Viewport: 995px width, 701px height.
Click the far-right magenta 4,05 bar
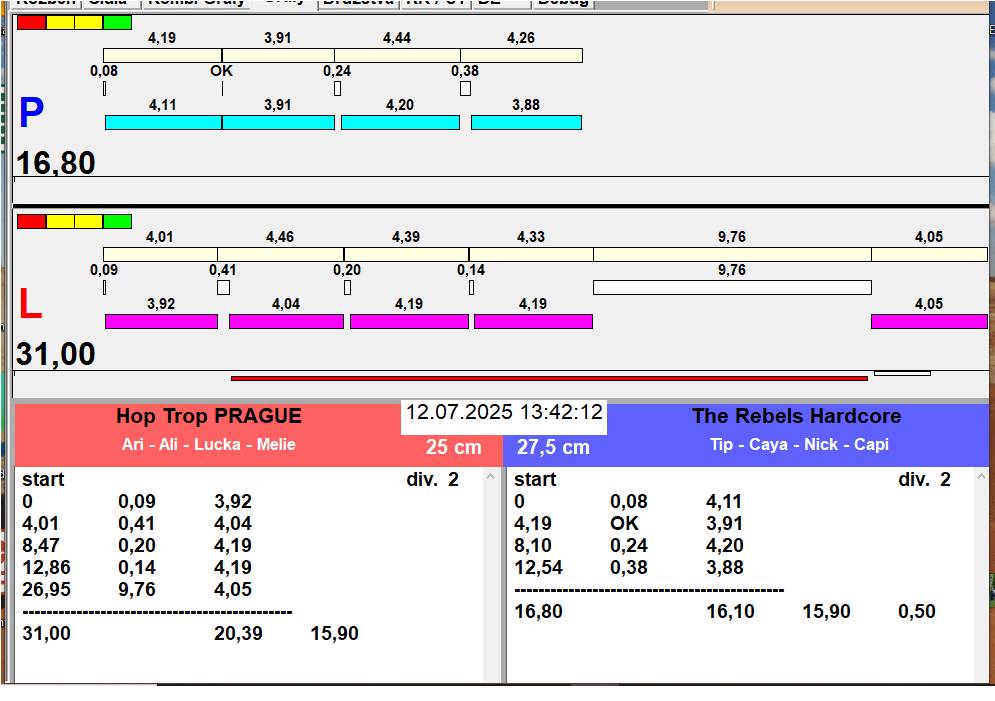tap(928, 321)
